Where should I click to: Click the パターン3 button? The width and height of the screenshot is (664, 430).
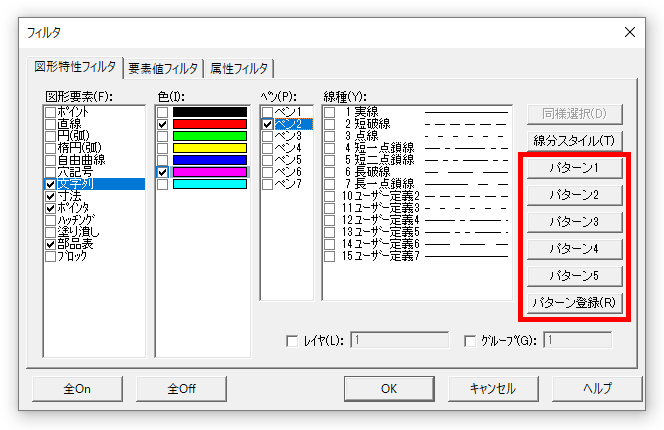point(574,222)
